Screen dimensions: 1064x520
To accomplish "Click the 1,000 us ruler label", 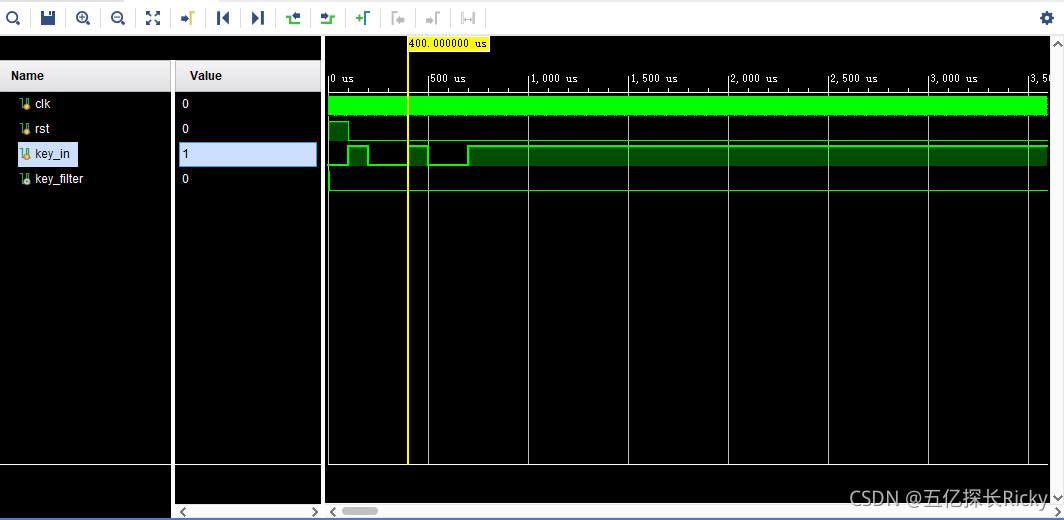I will pyautogui.click(x=554, y=79).
